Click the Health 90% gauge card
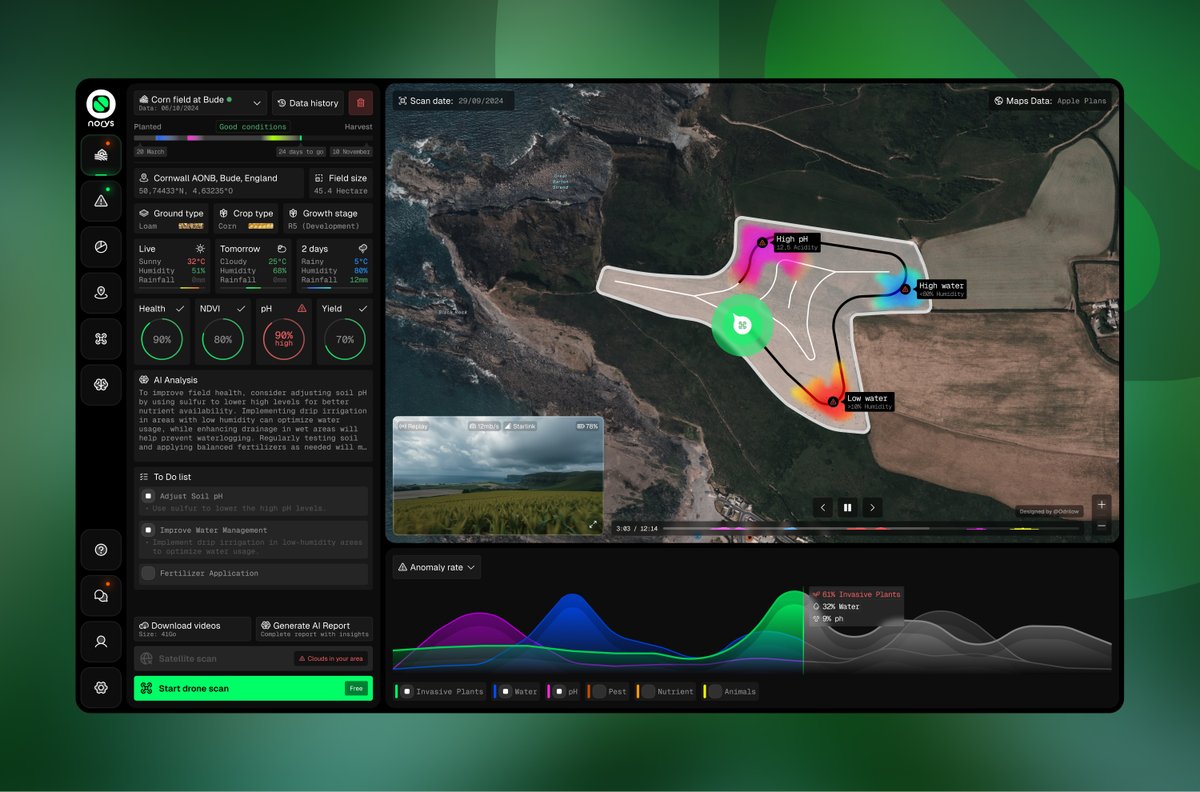The height and width of the screenshot is (792, 1200). [161, 332]
